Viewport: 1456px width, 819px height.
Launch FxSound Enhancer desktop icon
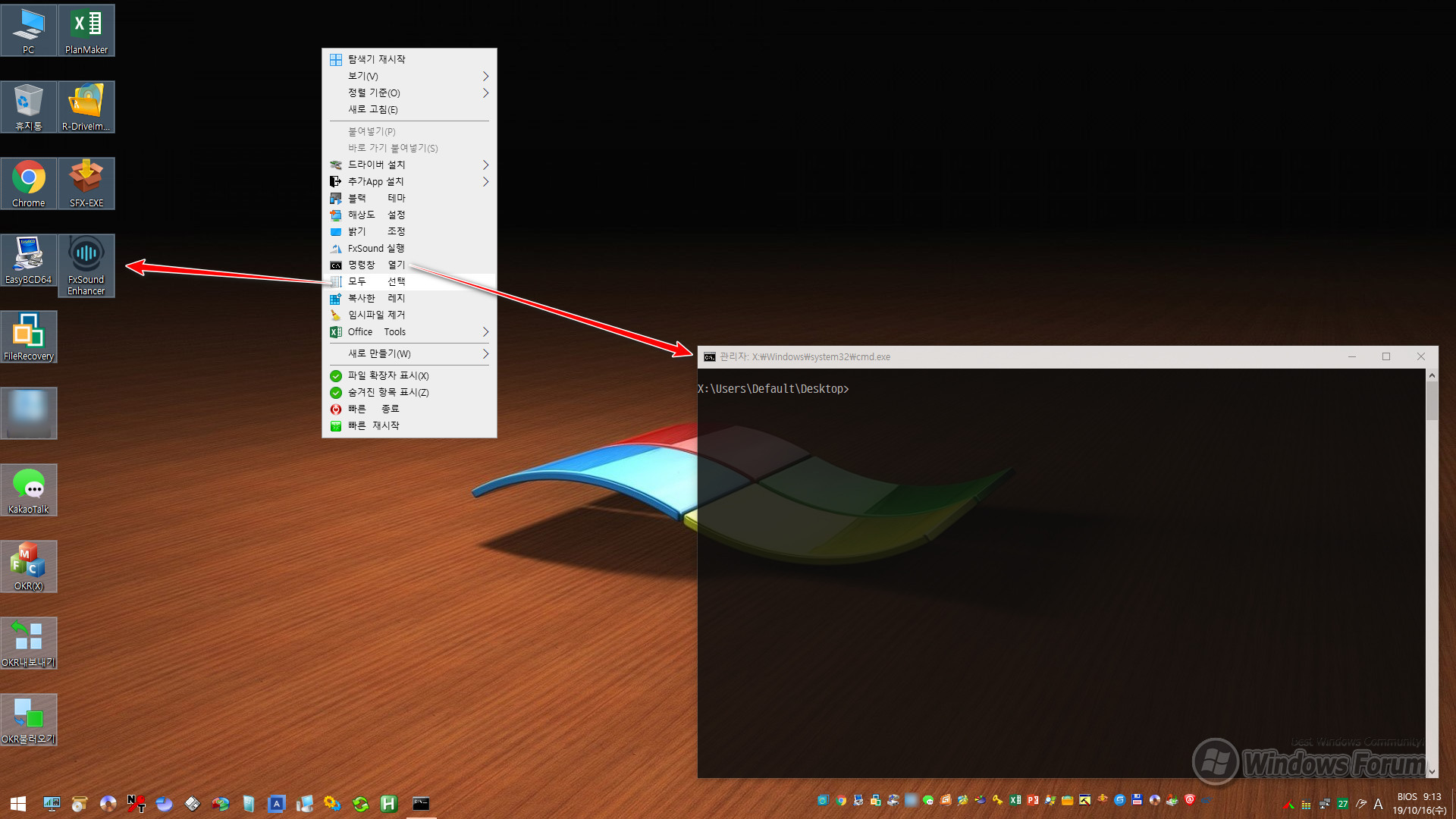point(86,265)
